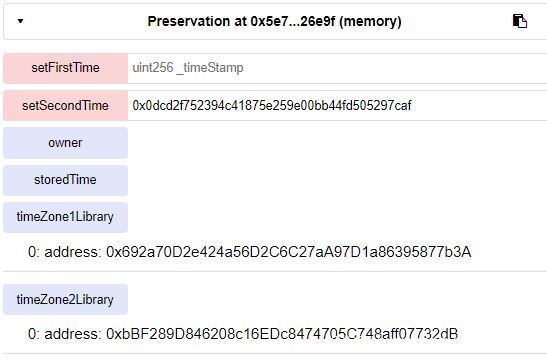
Task: Select the returned 0x692a70D2e4... address output
Action: pos(289,252)
